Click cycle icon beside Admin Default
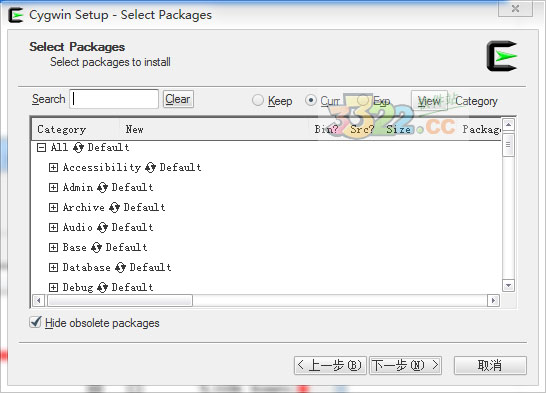Screen dimensions: 546x393 102,188
